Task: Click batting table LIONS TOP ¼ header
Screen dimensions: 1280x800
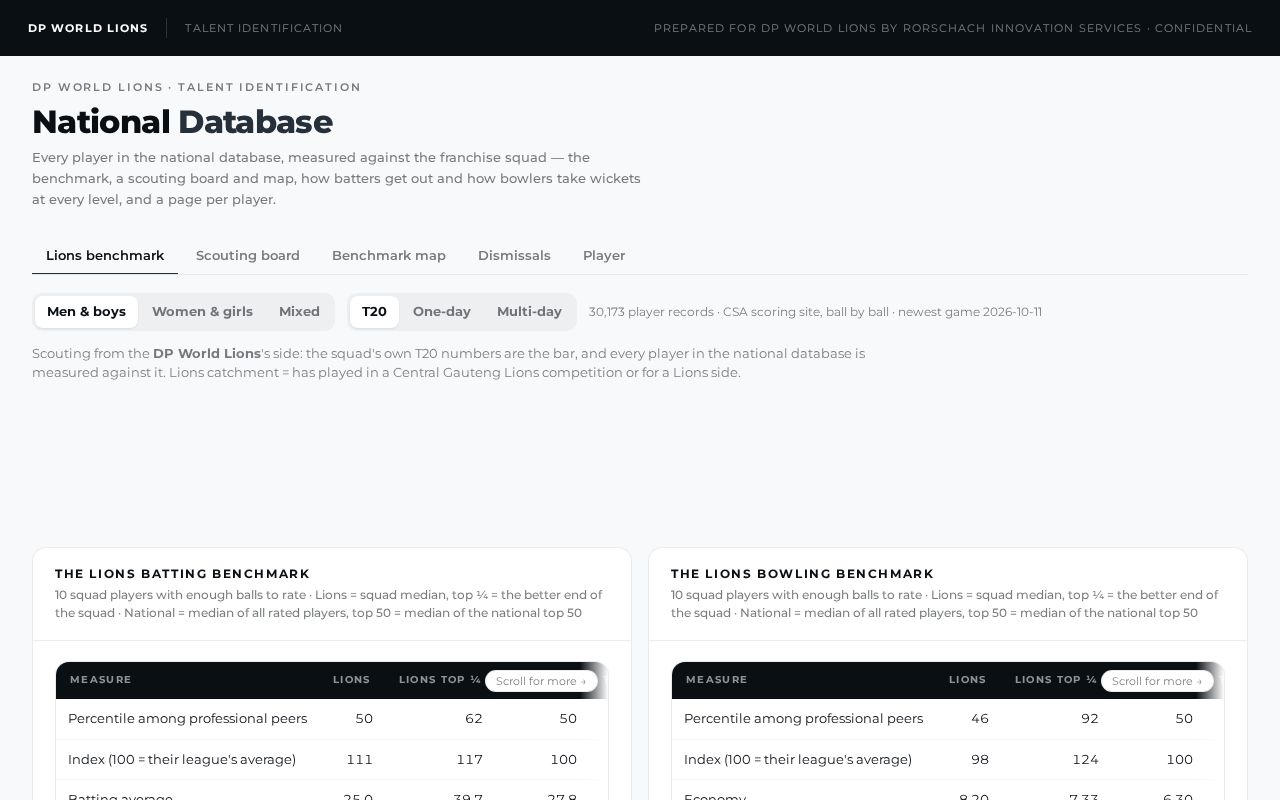Action: (x=440, y=680)
